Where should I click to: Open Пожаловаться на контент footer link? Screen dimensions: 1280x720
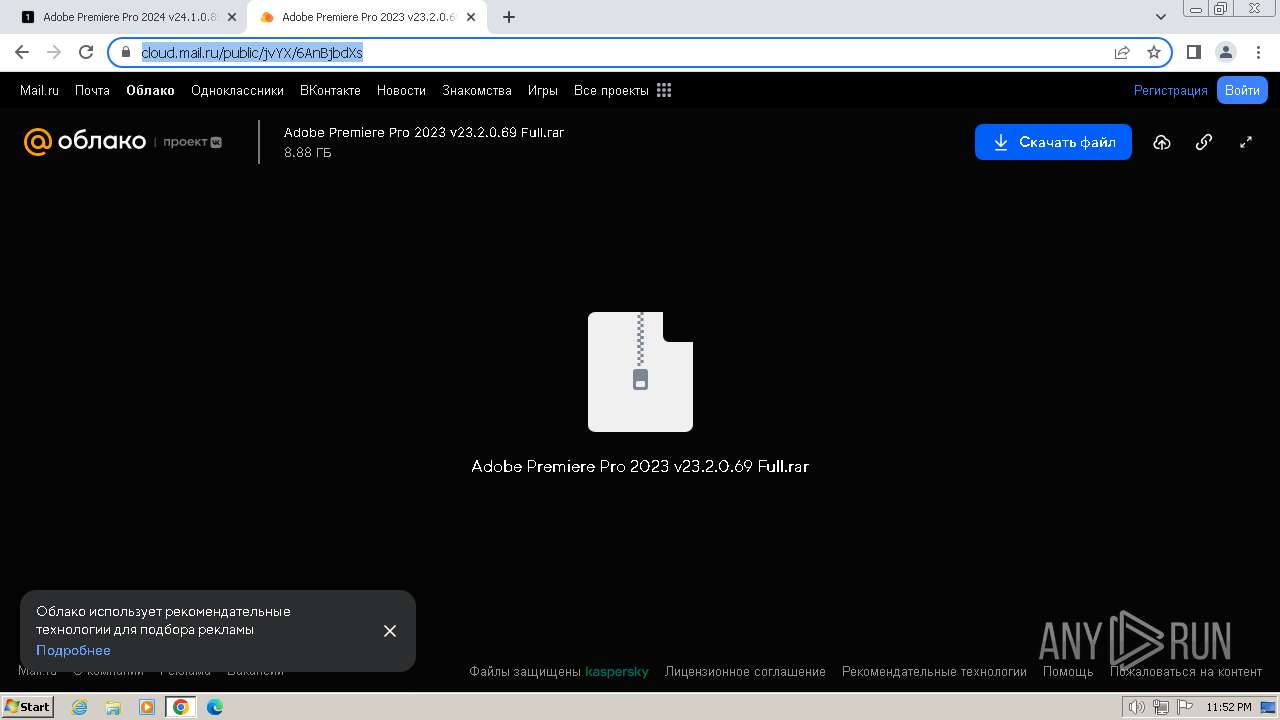1186,672
